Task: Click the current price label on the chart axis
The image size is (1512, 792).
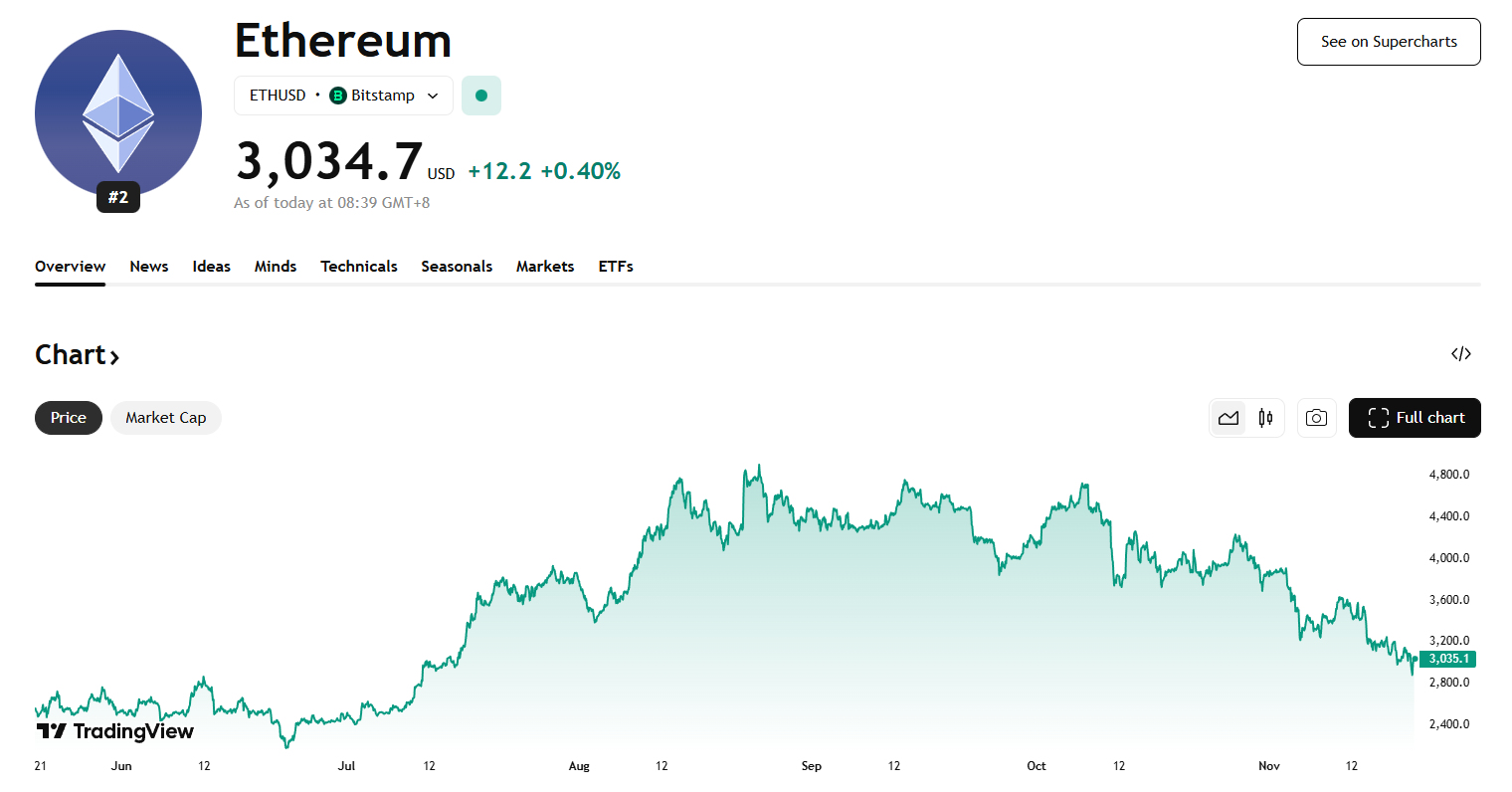Action: click(1448, 658)
